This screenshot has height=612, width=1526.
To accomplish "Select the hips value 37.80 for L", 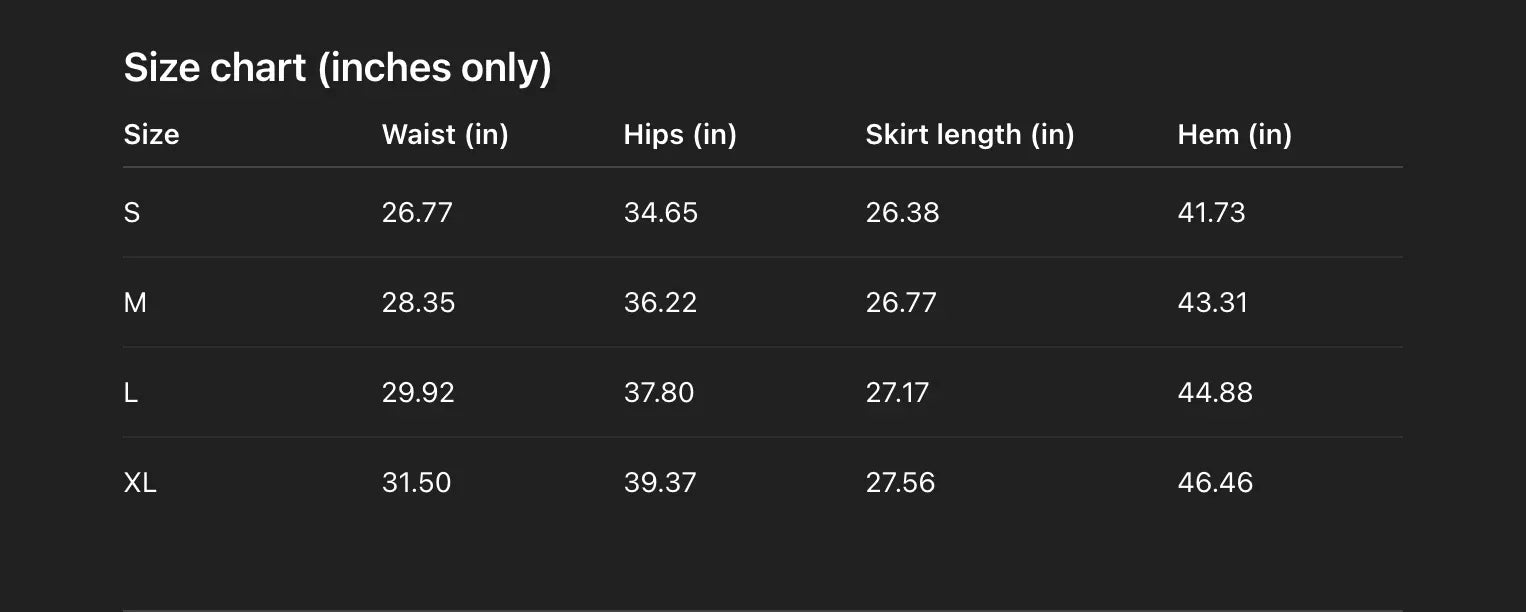I will point(658,393).
